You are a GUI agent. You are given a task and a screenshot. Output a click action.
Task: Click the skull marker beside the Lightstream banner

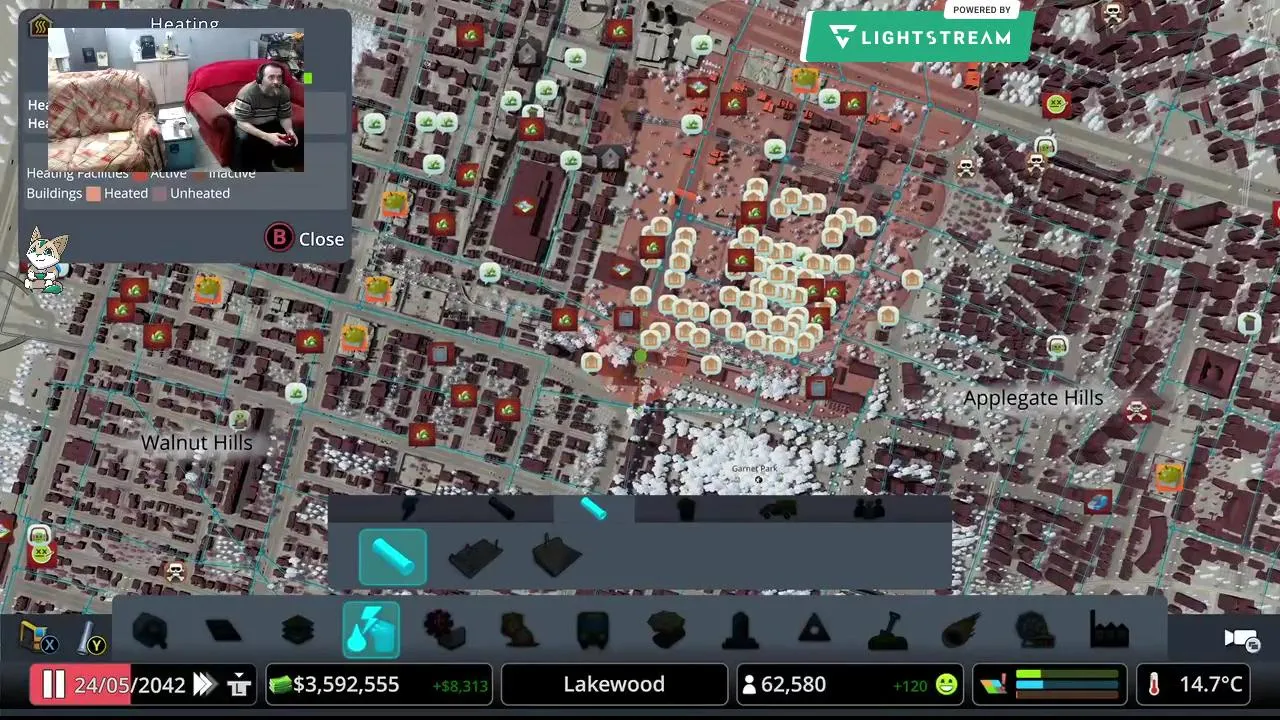click(1112, 13)
